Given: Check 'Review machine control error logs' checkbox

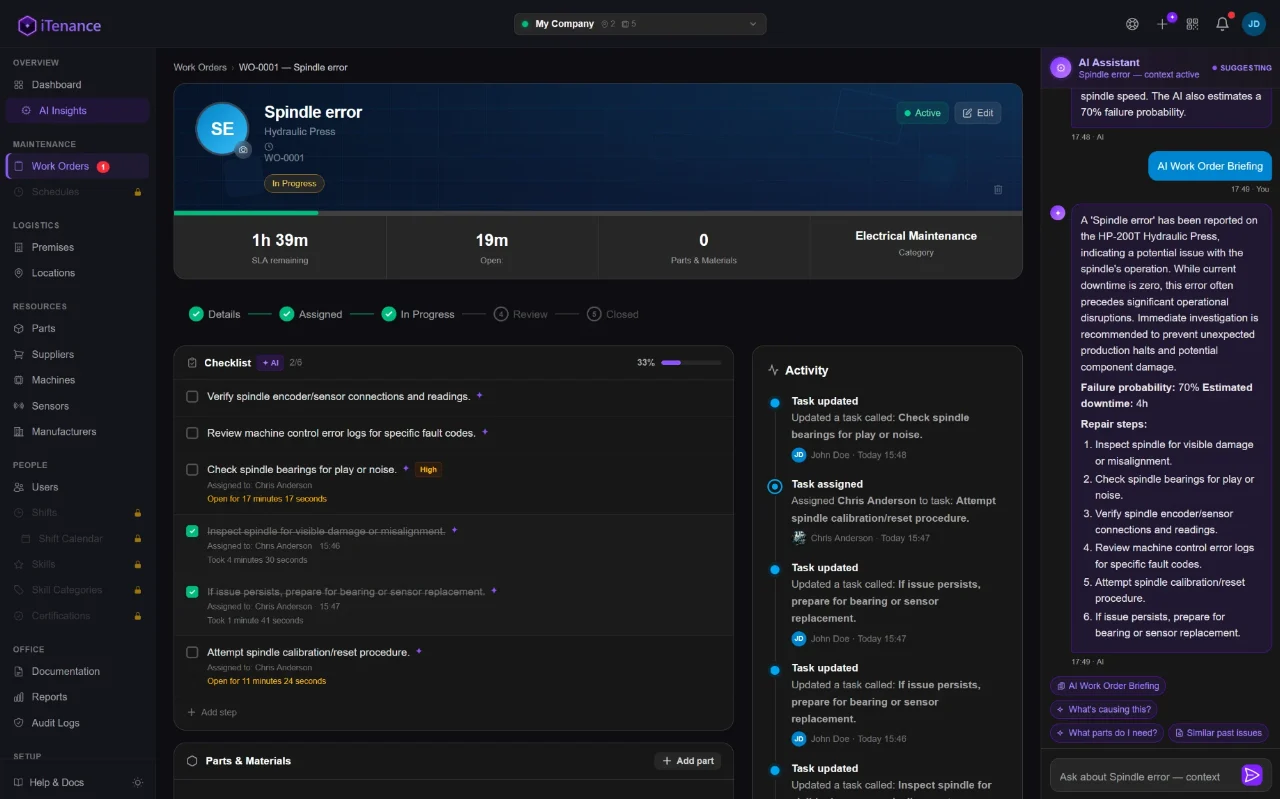Looking at the screenshot, I should click(192, 433).
